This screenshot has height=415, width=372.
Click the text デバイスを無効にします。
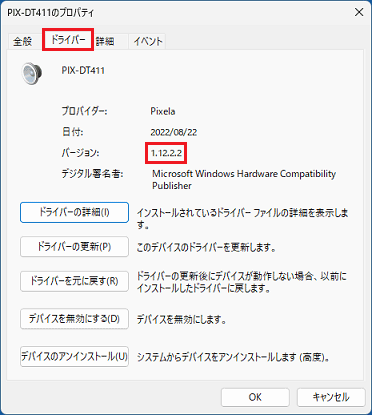pyautogui.click(x=182, y=319)
